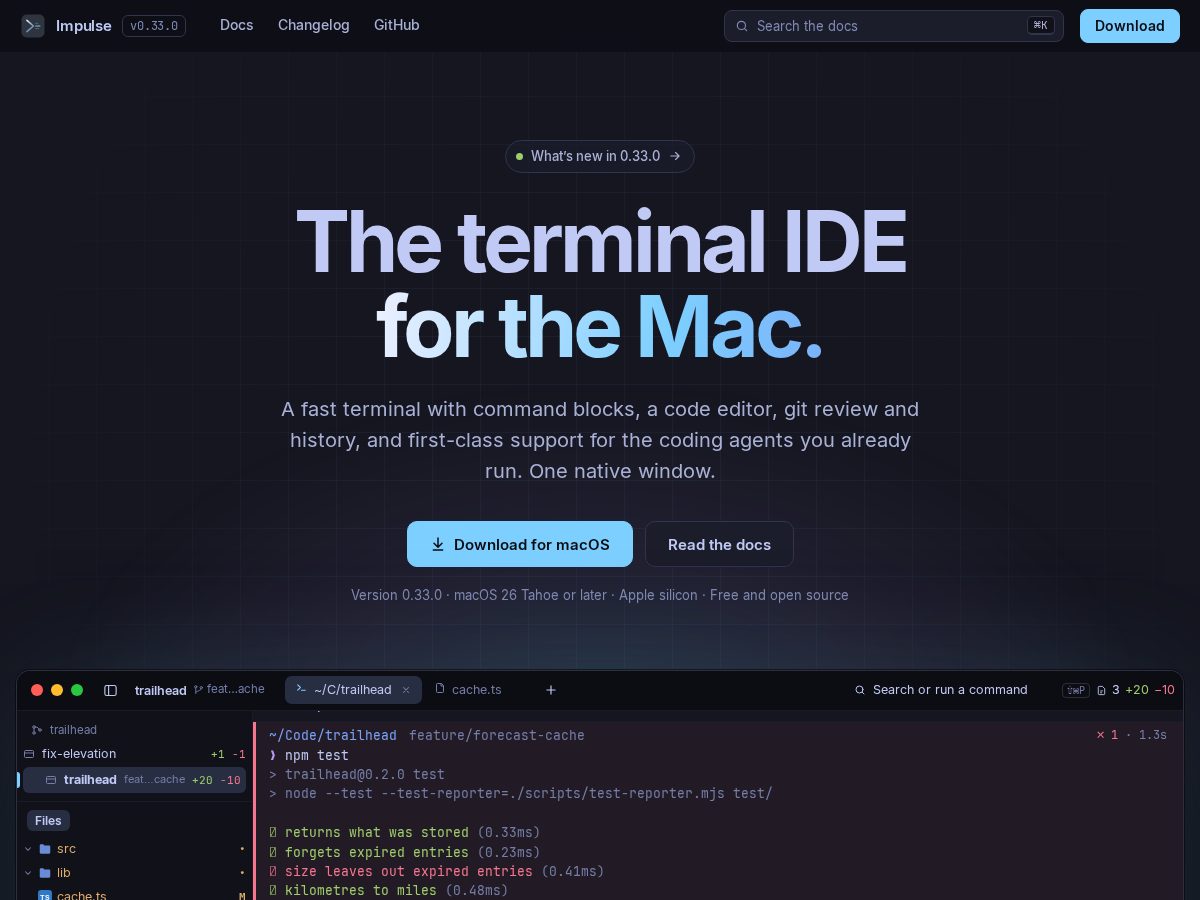Click the magnifier icon in docs search
Image resolution: width=1200 pixels, height=900 pixels.
742,26
